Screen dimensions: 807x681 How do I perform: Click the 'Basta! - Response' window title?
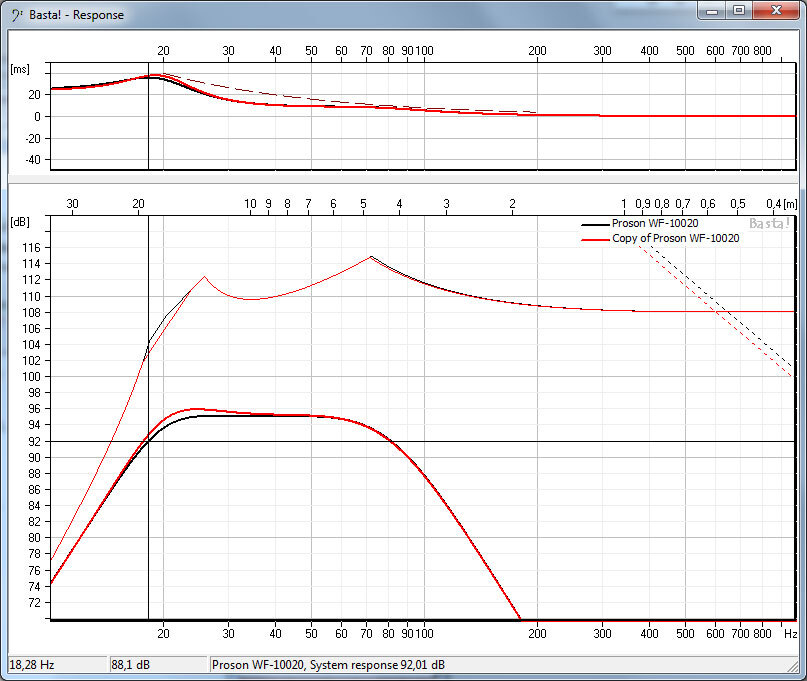click(x=76, y=15)
